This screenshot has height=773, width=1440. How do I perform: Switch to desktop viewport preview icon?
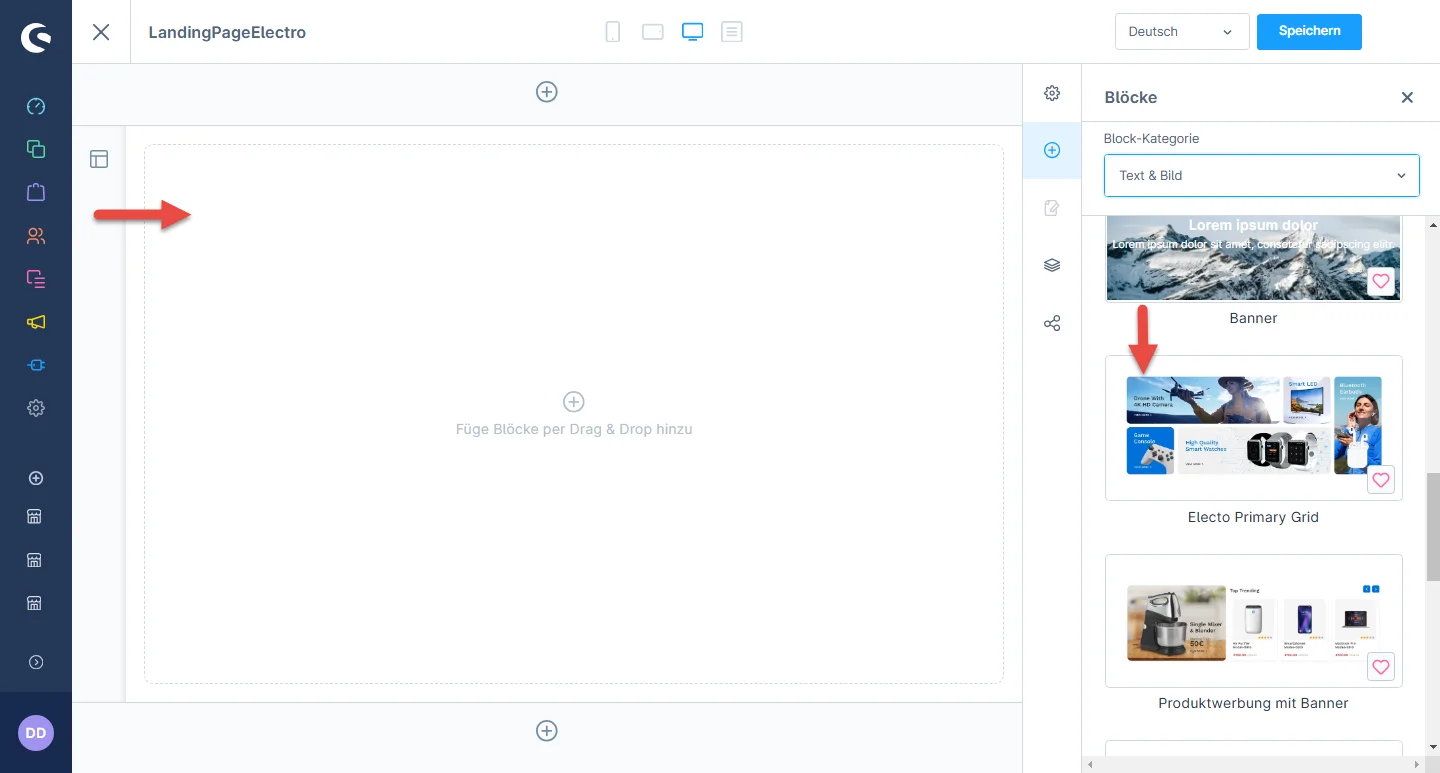(x=692, y=32)
